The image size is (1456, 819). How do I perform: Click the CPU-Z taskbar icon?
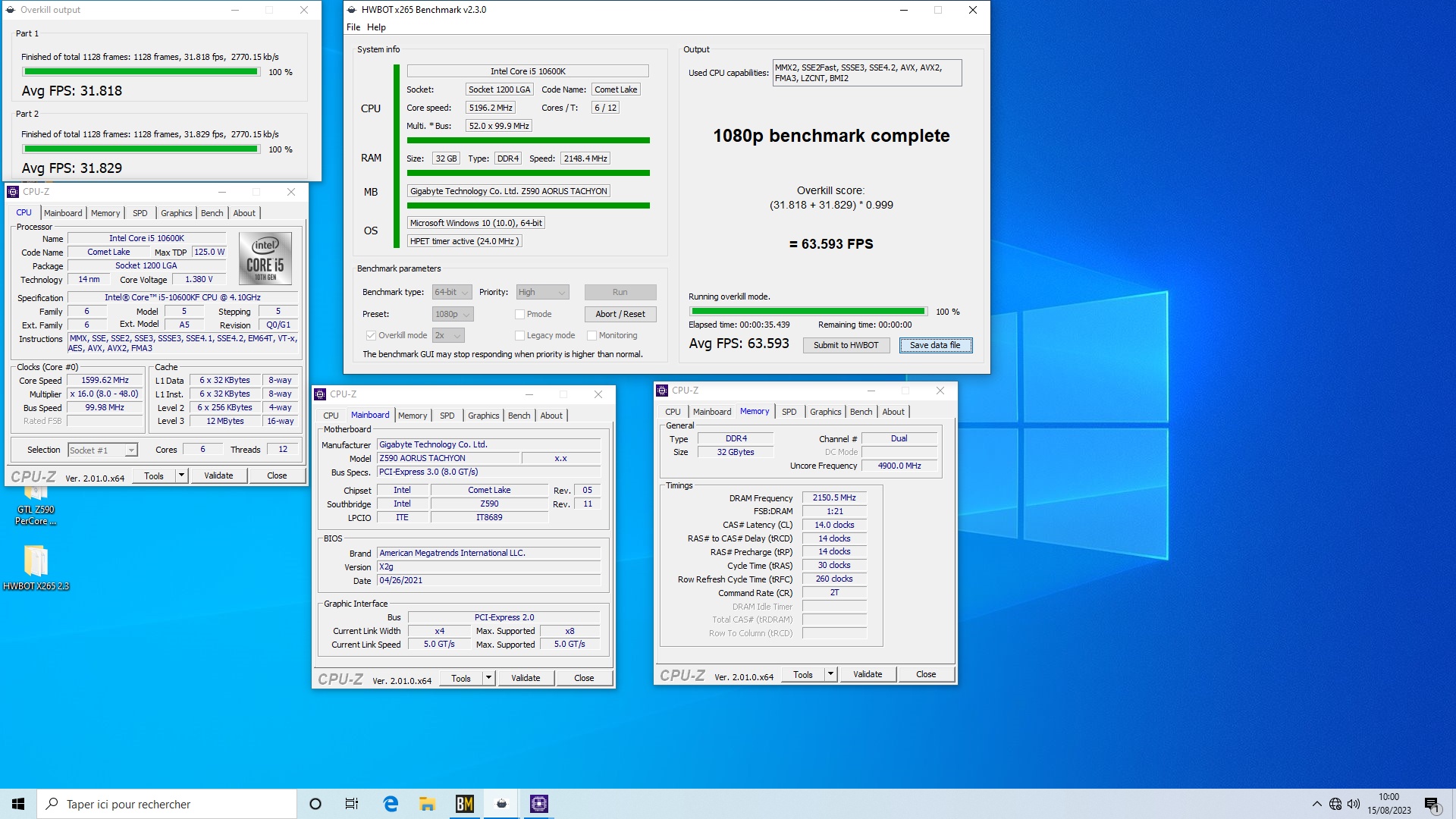tap(539, 804)
